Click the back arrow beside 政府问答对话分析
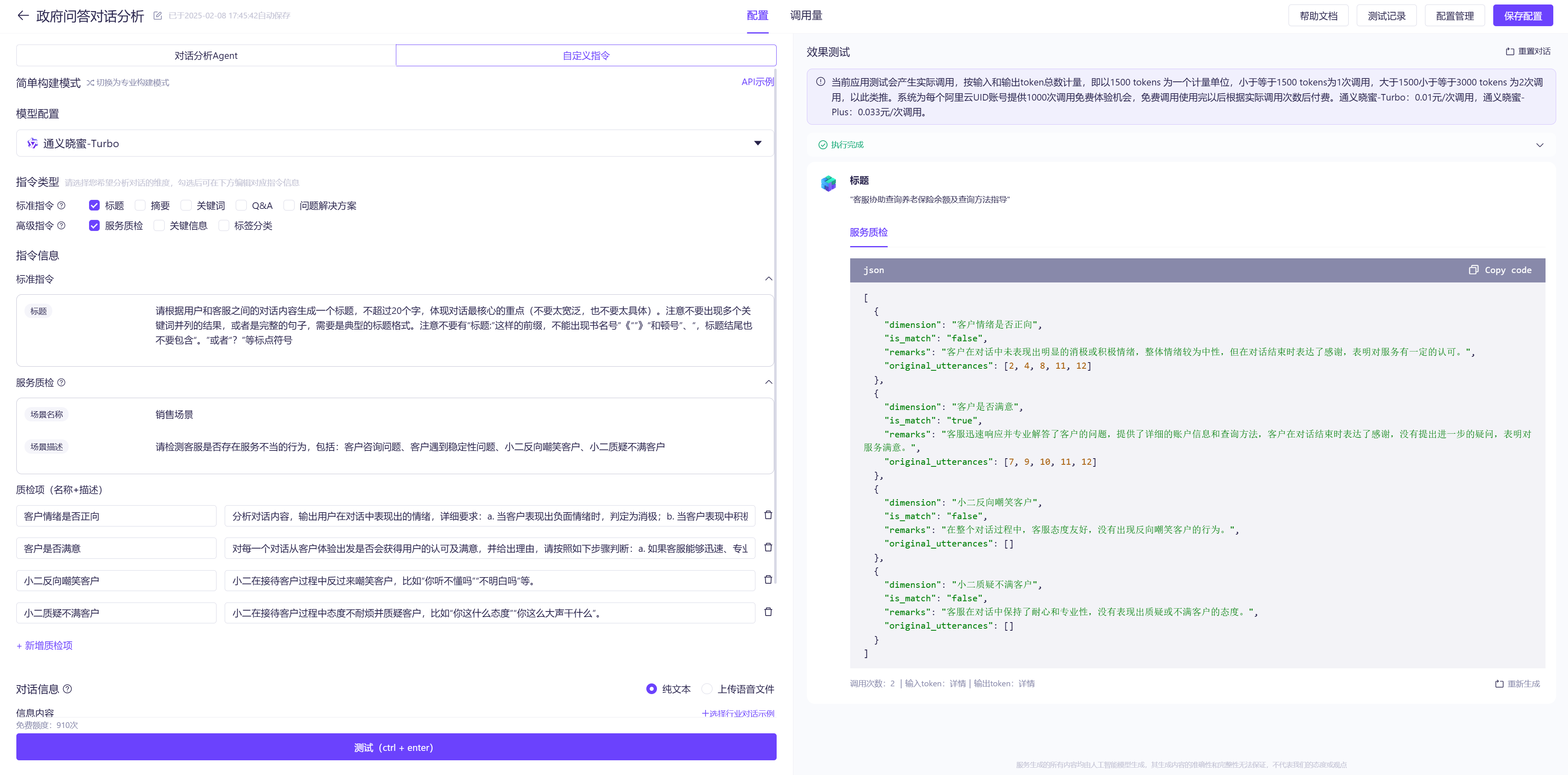 (23, 16)
